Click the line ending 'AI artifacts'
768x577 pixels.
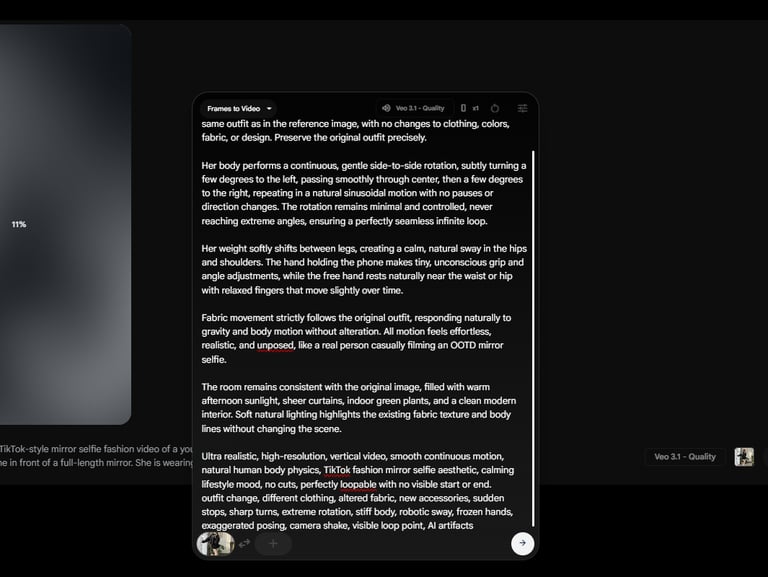(x=337, y=526)
